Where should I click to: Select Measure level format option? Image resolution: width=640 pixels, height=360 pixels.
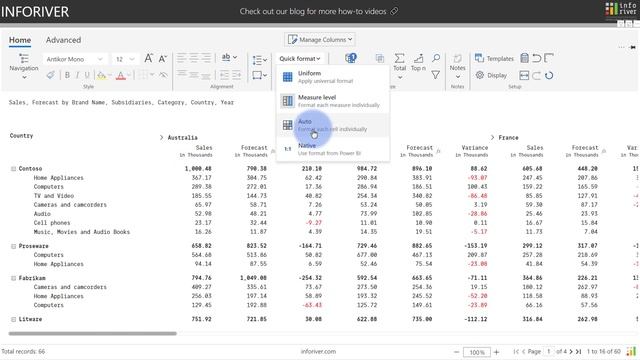[x=333, y=101]
